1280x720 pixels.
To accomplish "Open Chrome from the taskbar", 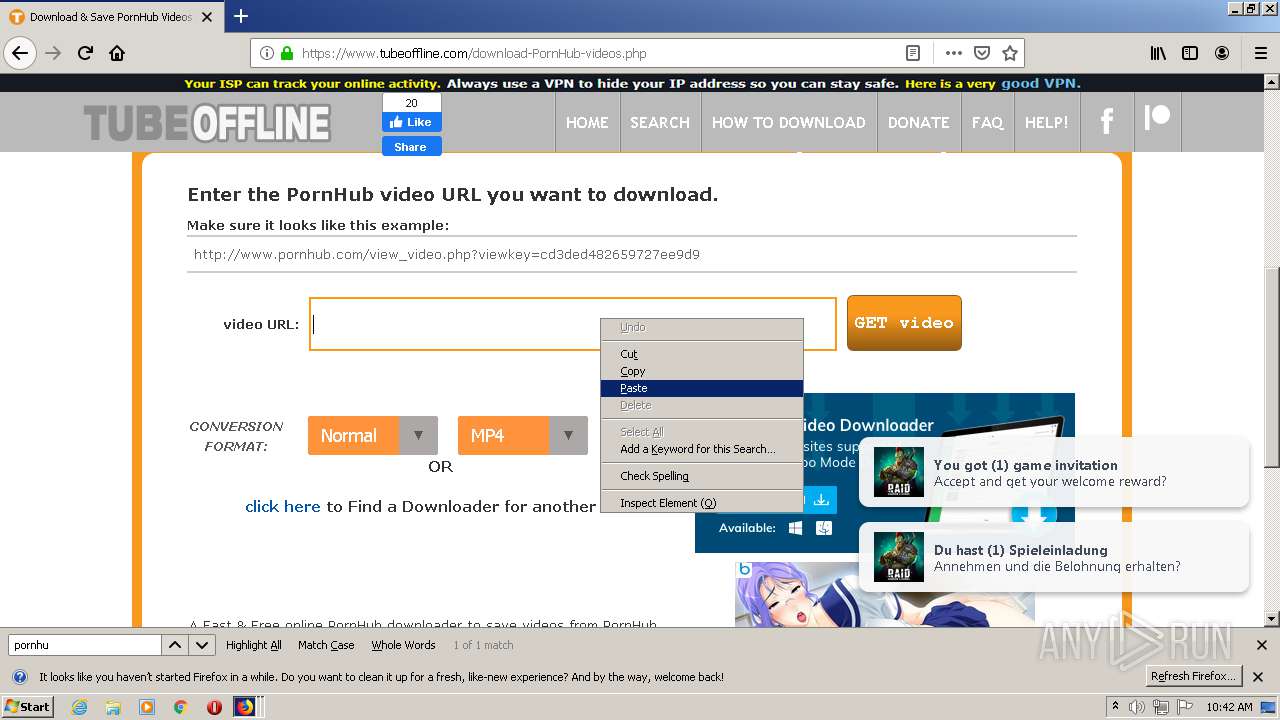I will click(181, 707).
